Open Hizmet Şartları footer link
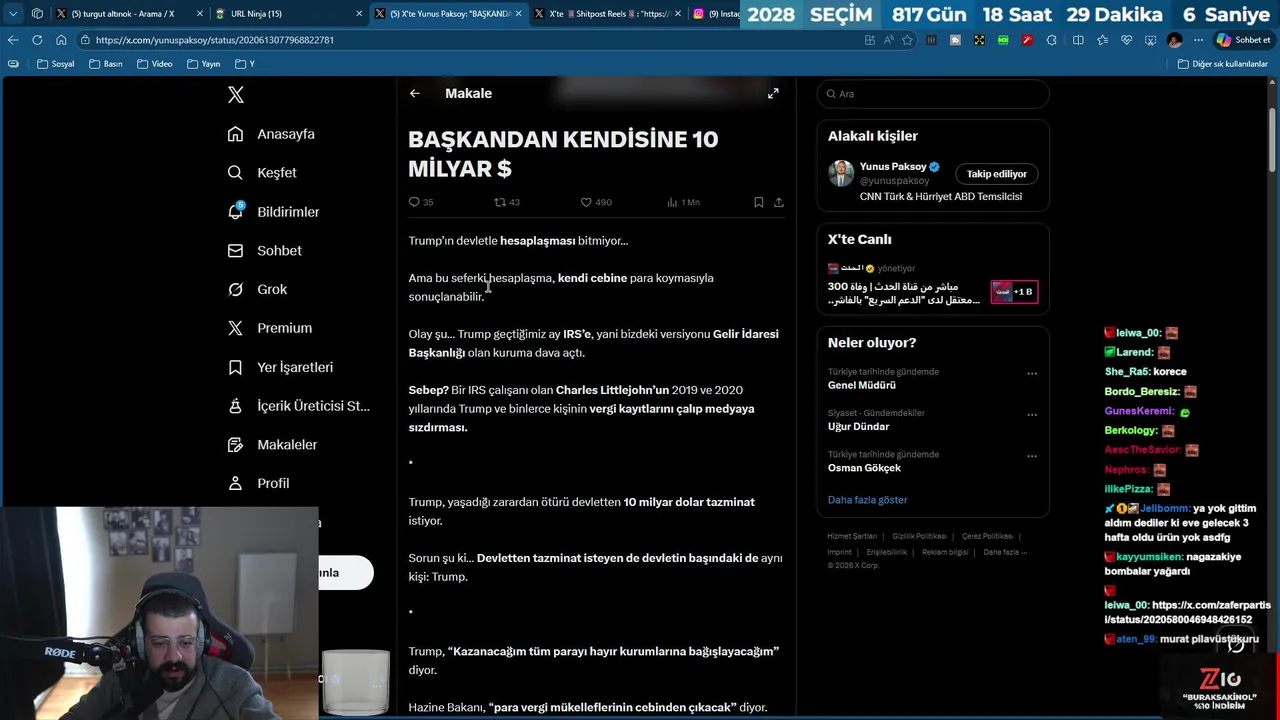The image size is (1280, 720). click(x=852, y=537)
